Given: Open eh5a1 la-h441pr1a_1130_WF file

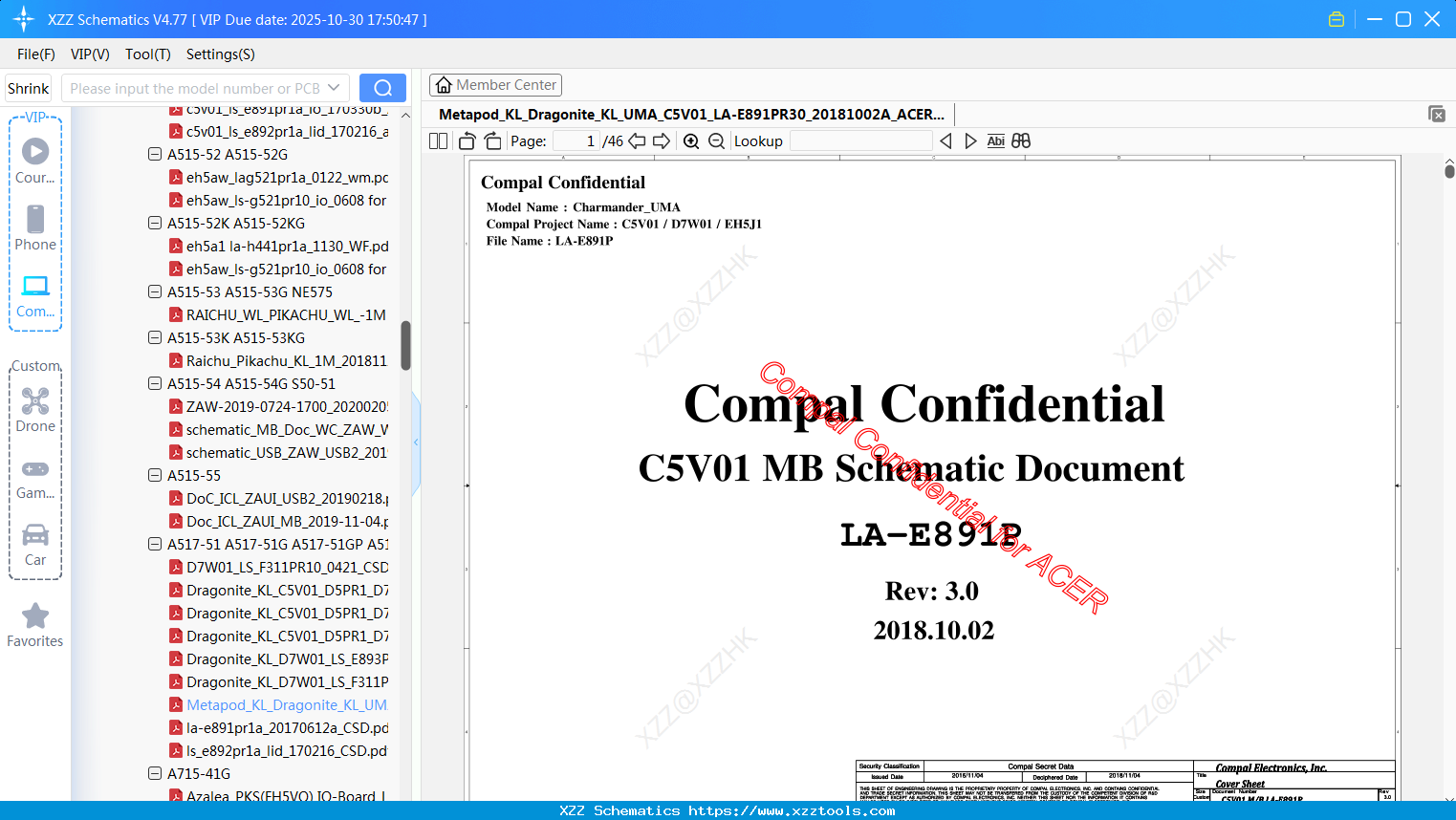Looking at the screenshot, I should (278, 246).
